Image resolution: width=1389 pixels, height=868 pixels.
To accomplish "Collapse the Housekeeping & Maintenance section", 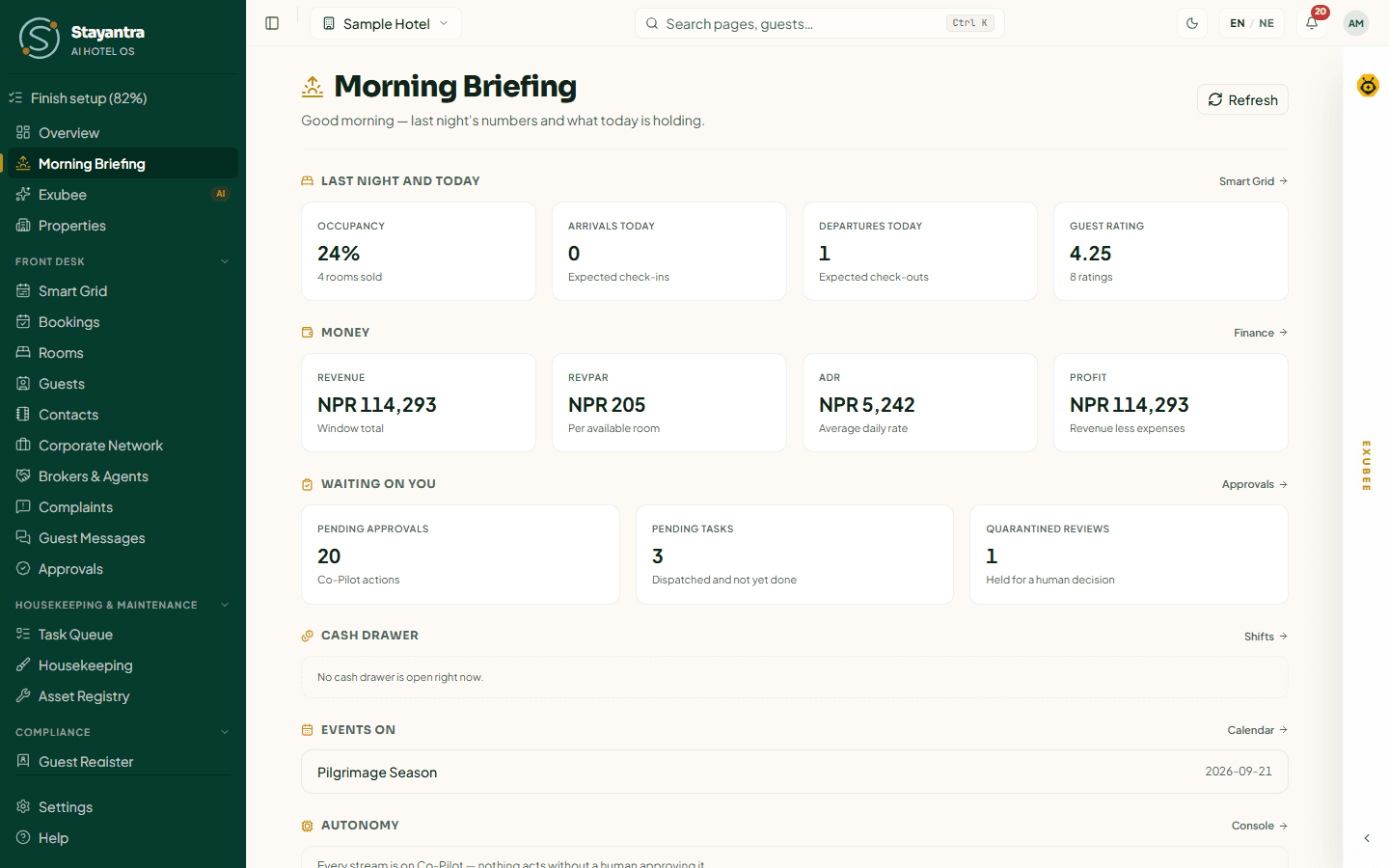I will click(225, 605).
